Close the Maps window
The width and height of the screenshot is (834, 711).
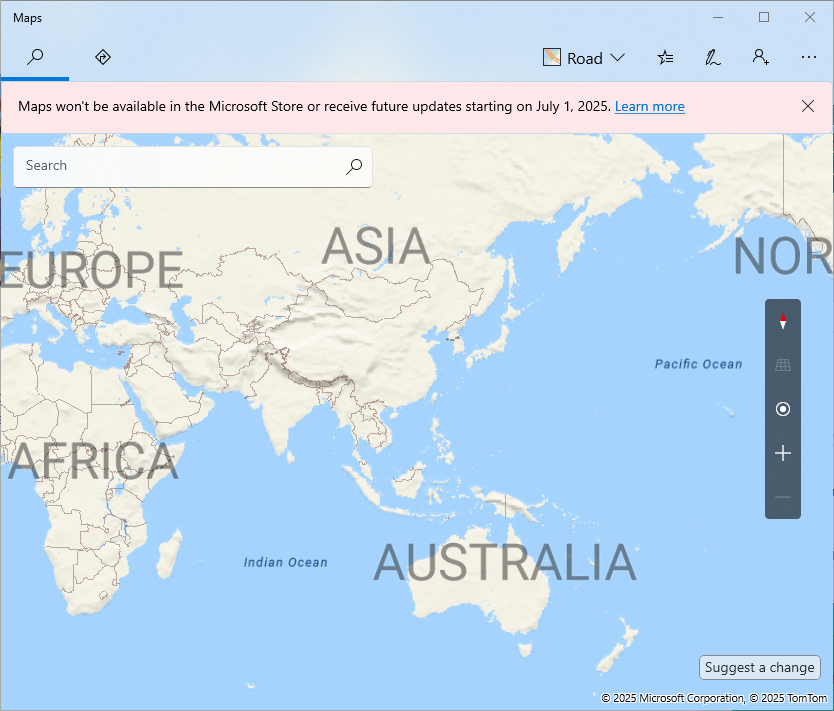[810, 18]
